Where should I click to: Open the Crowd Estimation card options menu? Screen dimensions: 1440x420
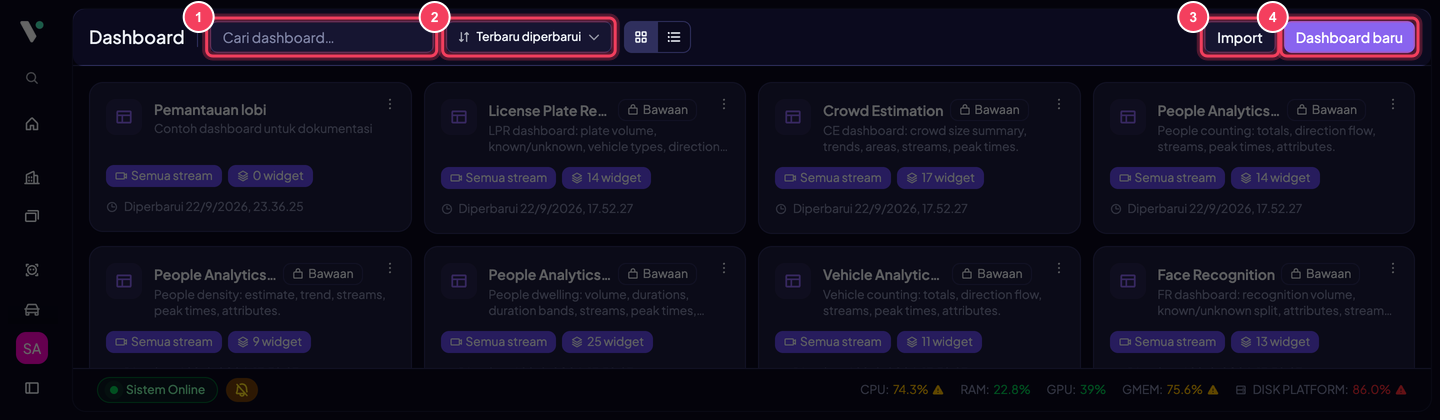point(1059,104)
